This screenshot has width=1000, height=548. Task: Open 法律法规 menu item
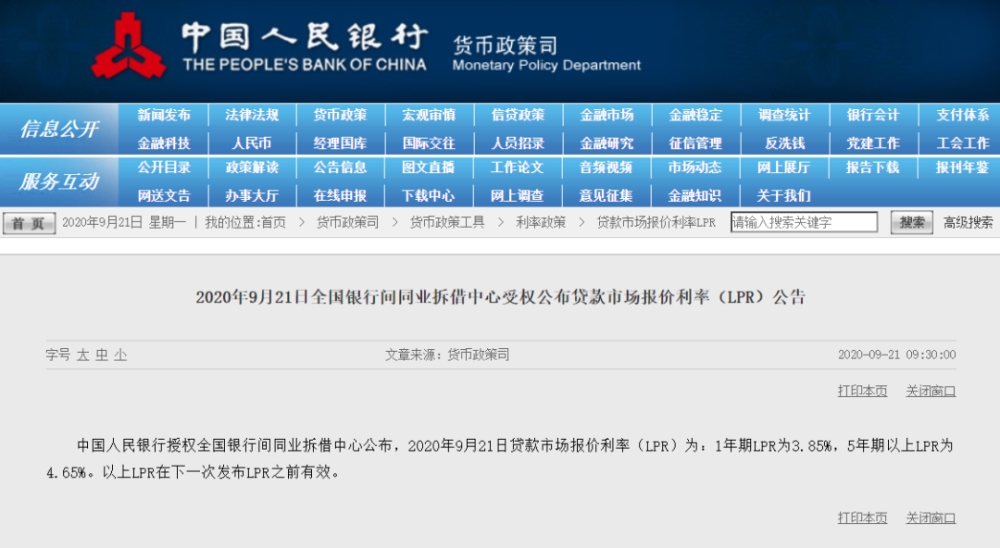tap(252, 115)
